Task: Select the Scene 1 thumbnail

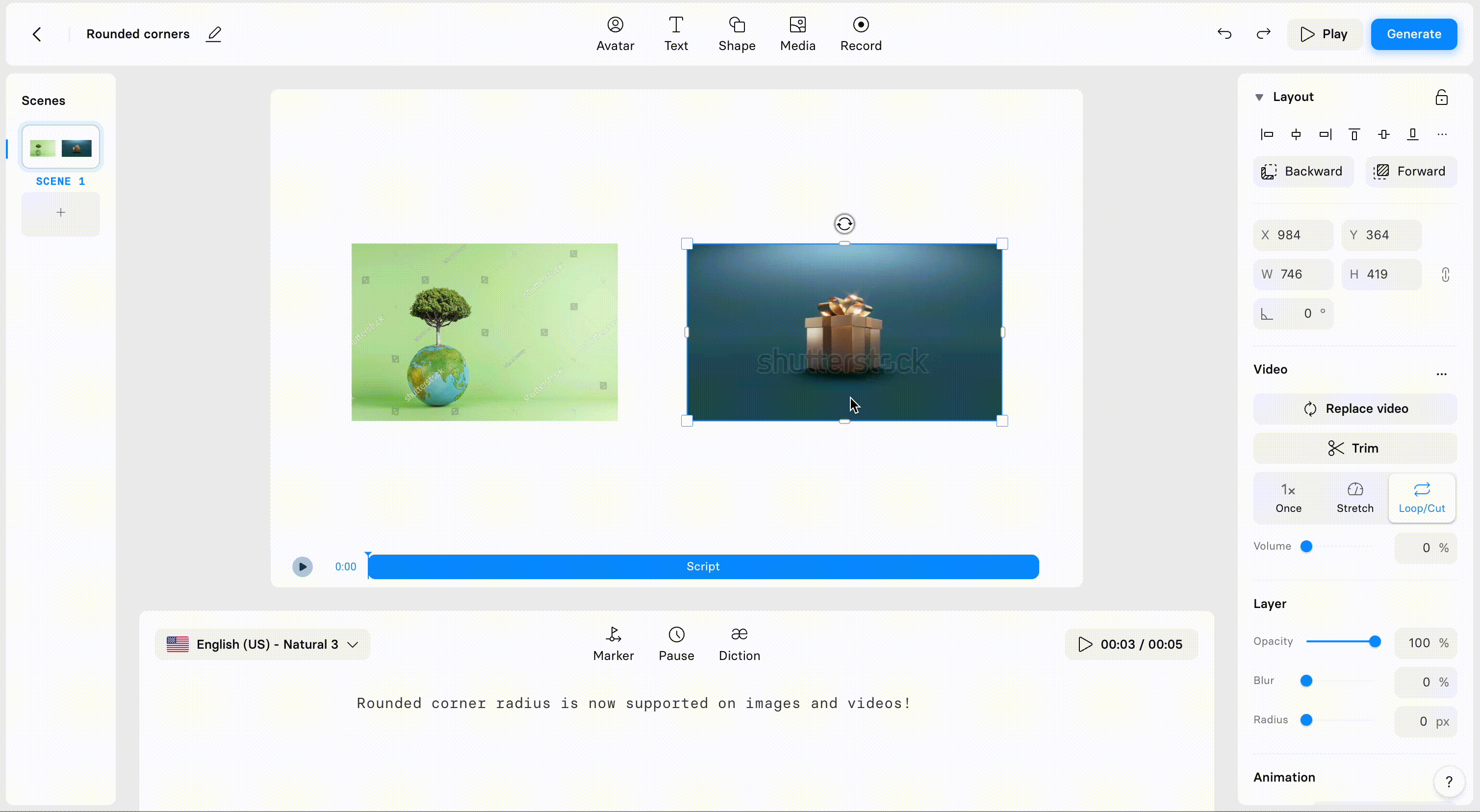Action: pyautogui.click(x=60, y=148)
